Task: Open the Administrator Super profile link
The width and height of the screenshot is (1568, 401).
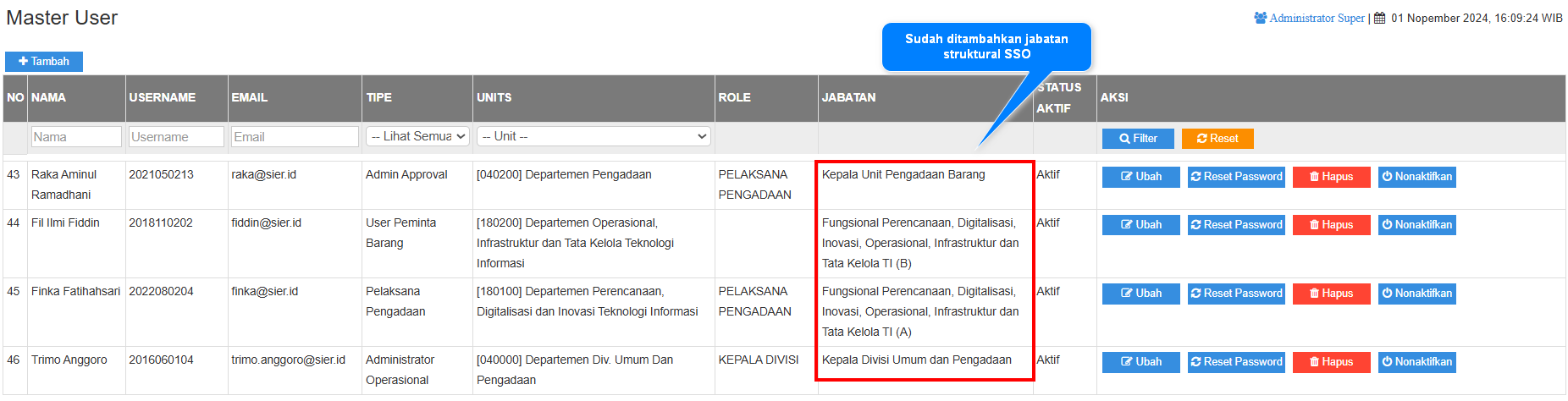Action: point(1316,18)
